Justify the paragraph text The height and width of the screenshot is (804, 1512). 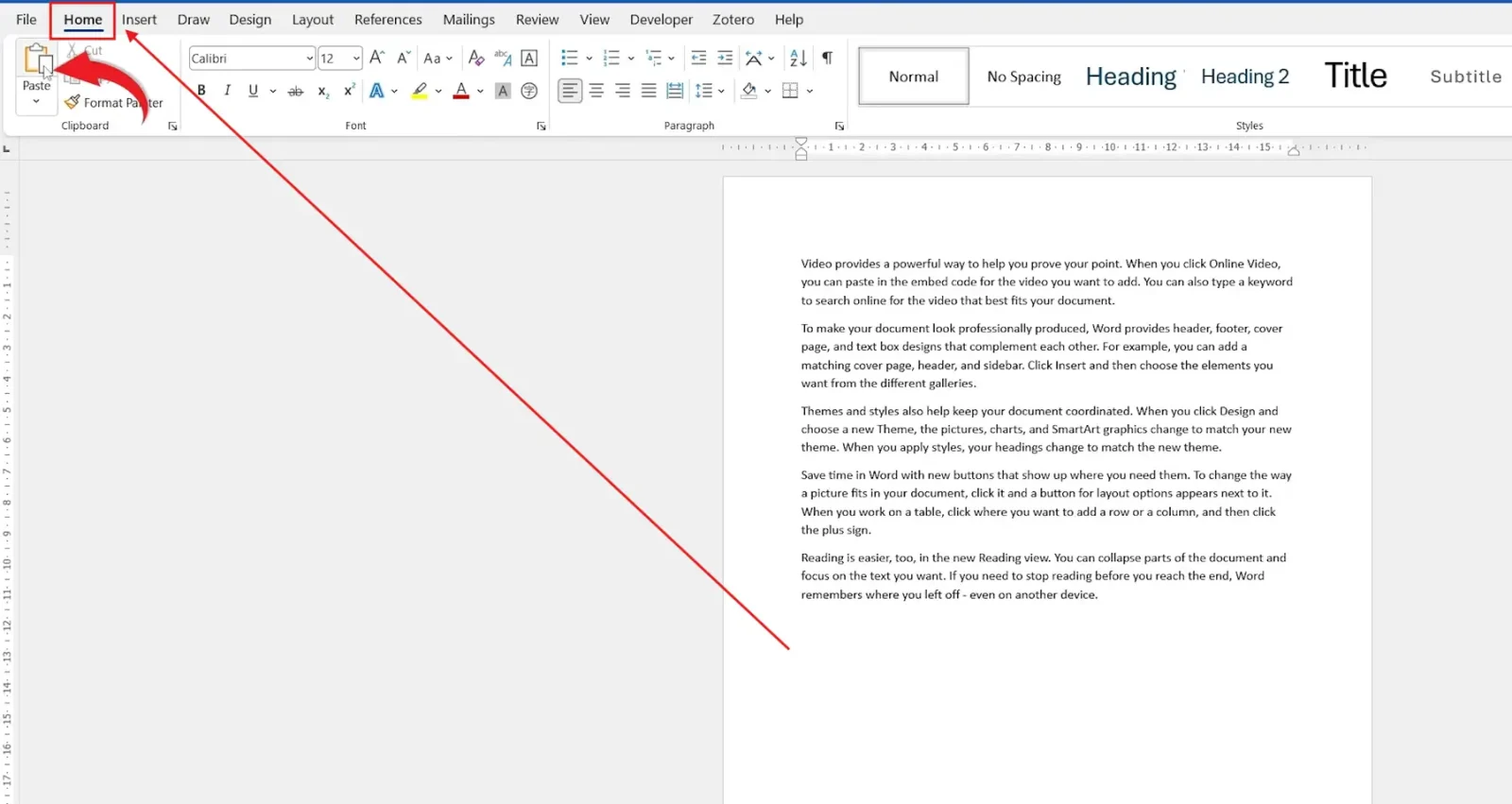tap(648, 91)
